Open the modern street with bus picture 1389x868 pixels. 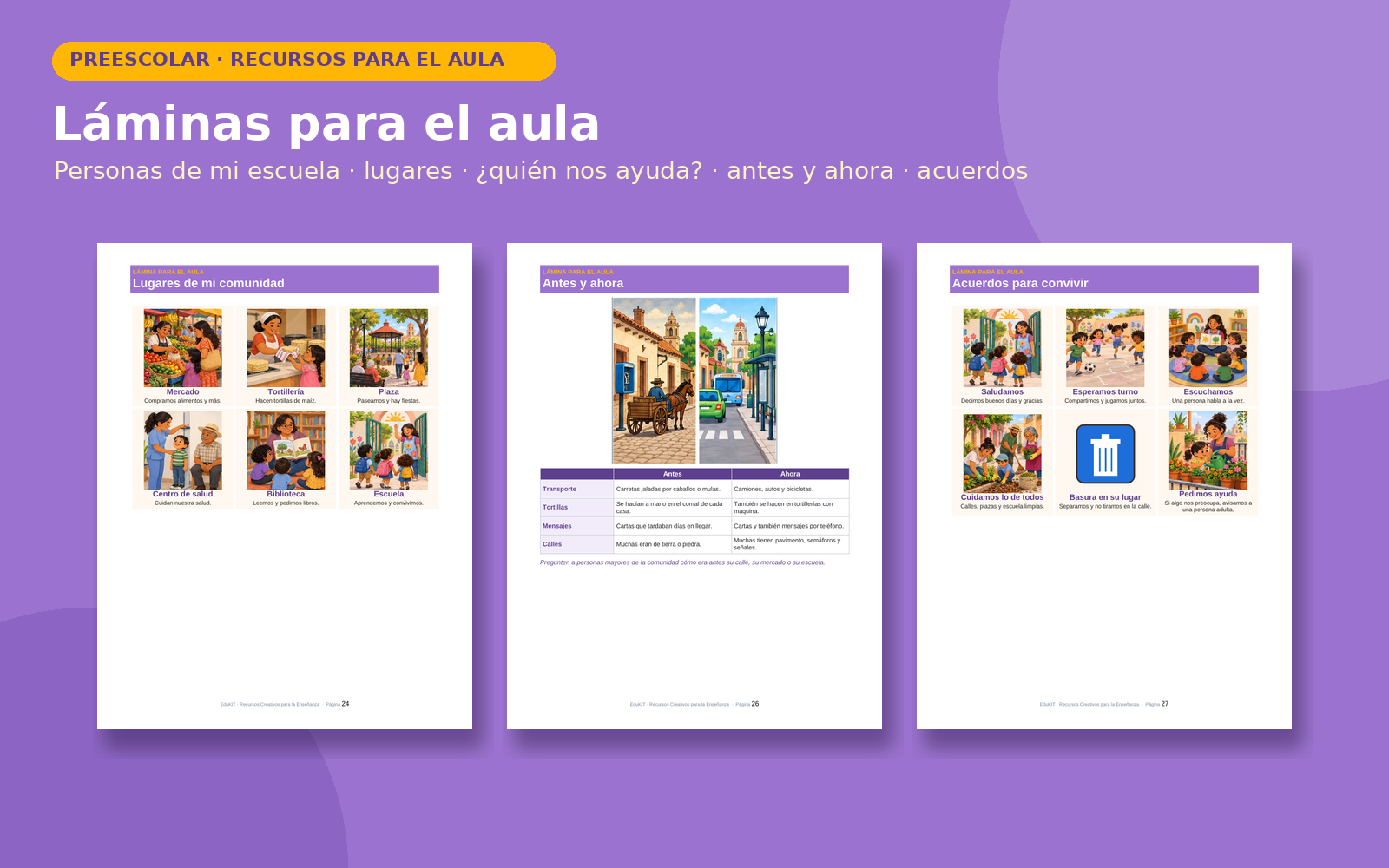[x=738, y=380]
